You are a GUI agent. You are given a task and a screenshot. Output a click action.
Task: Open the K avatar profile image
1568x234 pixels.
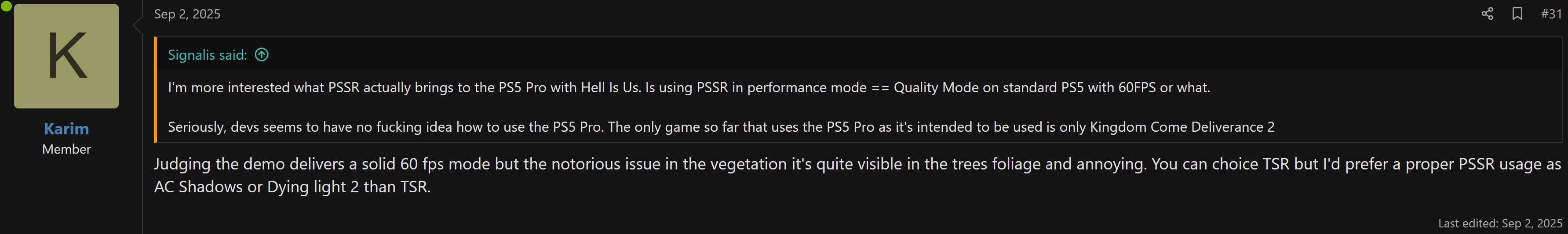point(66,56)
